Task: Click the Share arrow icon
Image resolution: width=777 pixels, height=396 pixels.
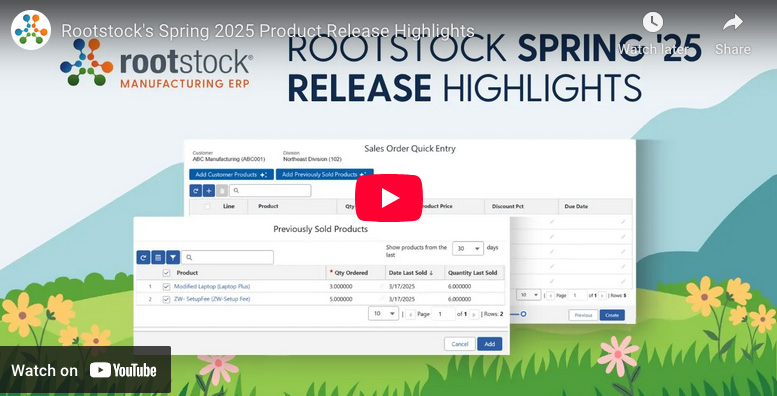Action: click(732, 22)
